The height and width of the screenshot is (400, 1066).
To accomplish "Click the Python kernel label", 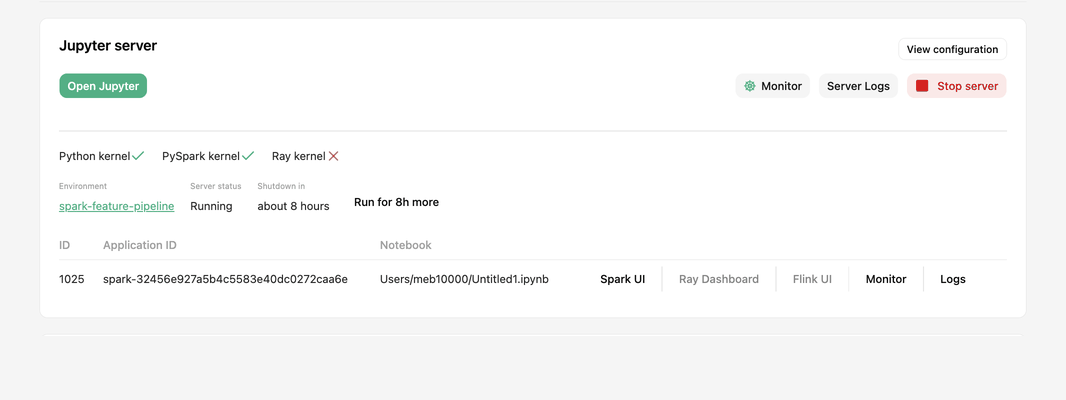I will point(94,156).
